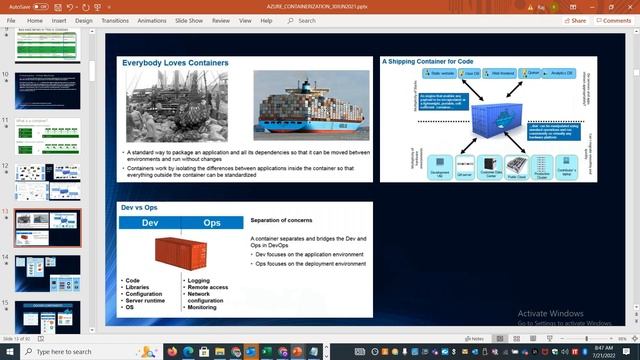The width and height of the screenshot is (640, 360).
Task: Click the red shipping container image
Action: (x=181, y=253)
